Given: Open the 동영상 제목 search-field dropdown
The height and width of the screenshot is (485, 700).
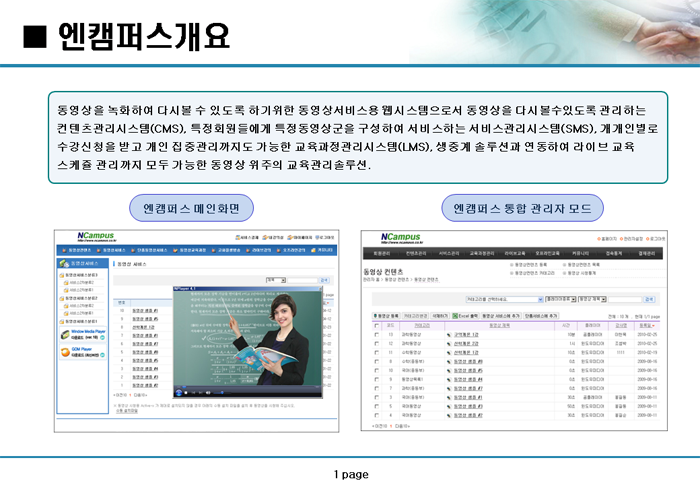Looking at the screenshot, I should tap(592, 299).
